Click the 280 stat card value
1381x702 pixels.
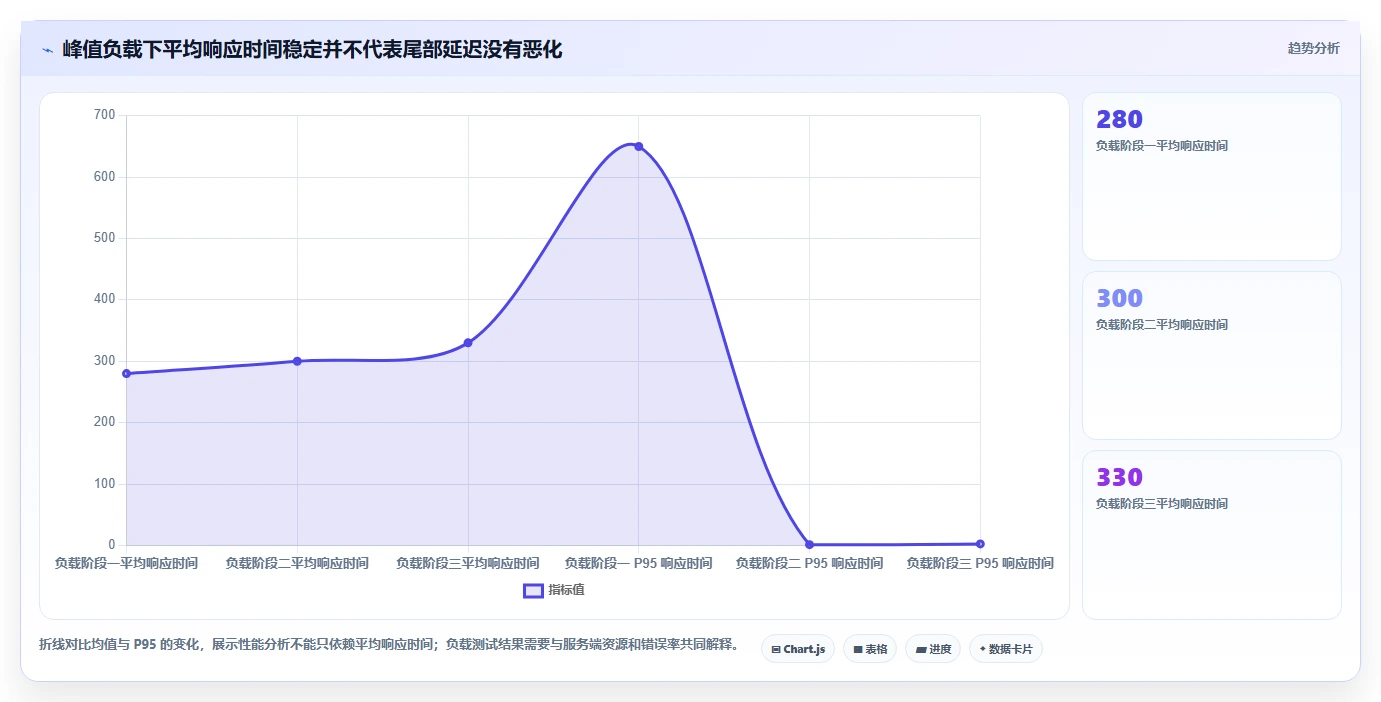pyautogui.click(x=1119, y=120)
